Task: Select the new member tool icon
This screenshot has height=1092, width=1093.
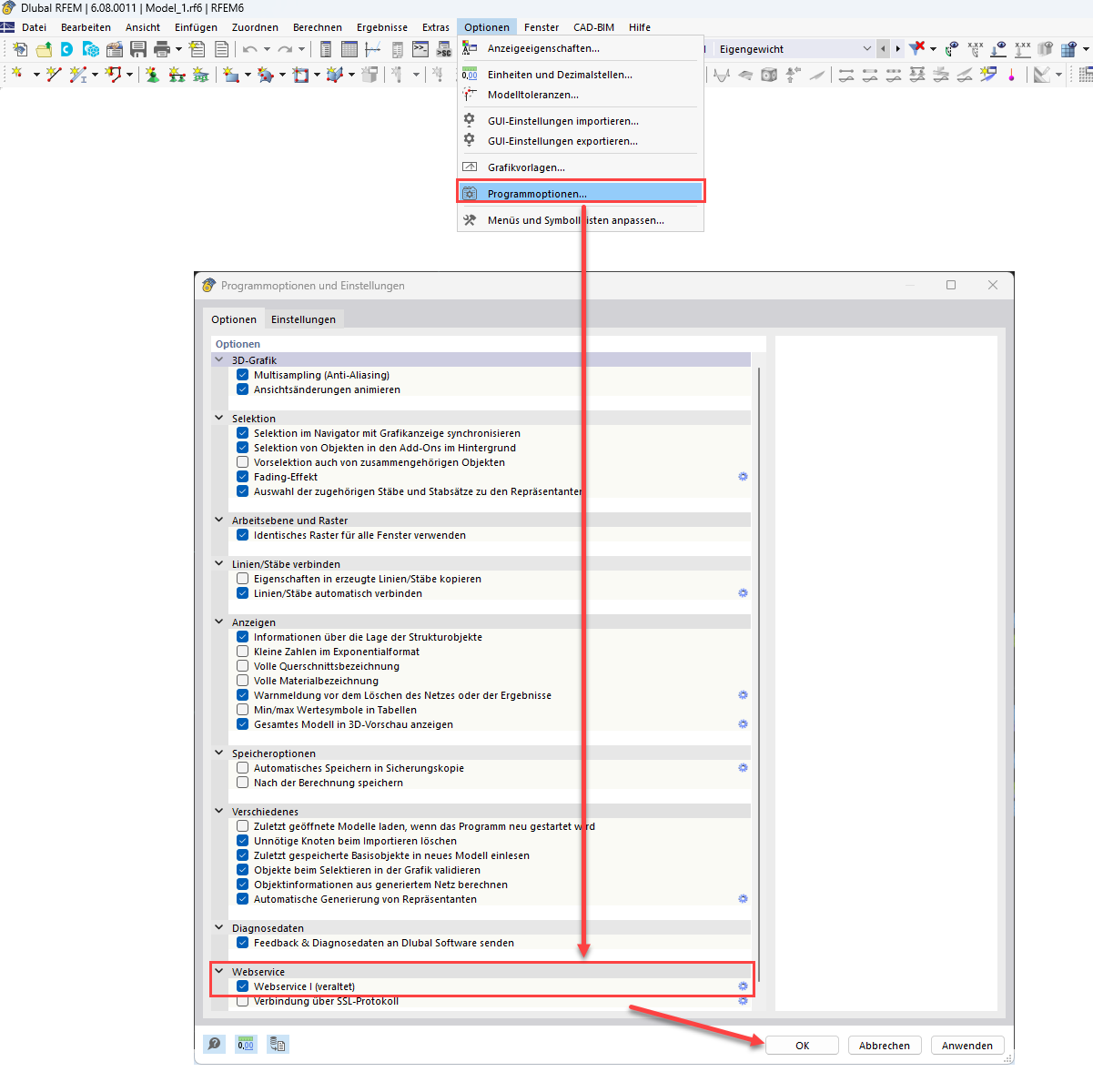Action: 78,75
